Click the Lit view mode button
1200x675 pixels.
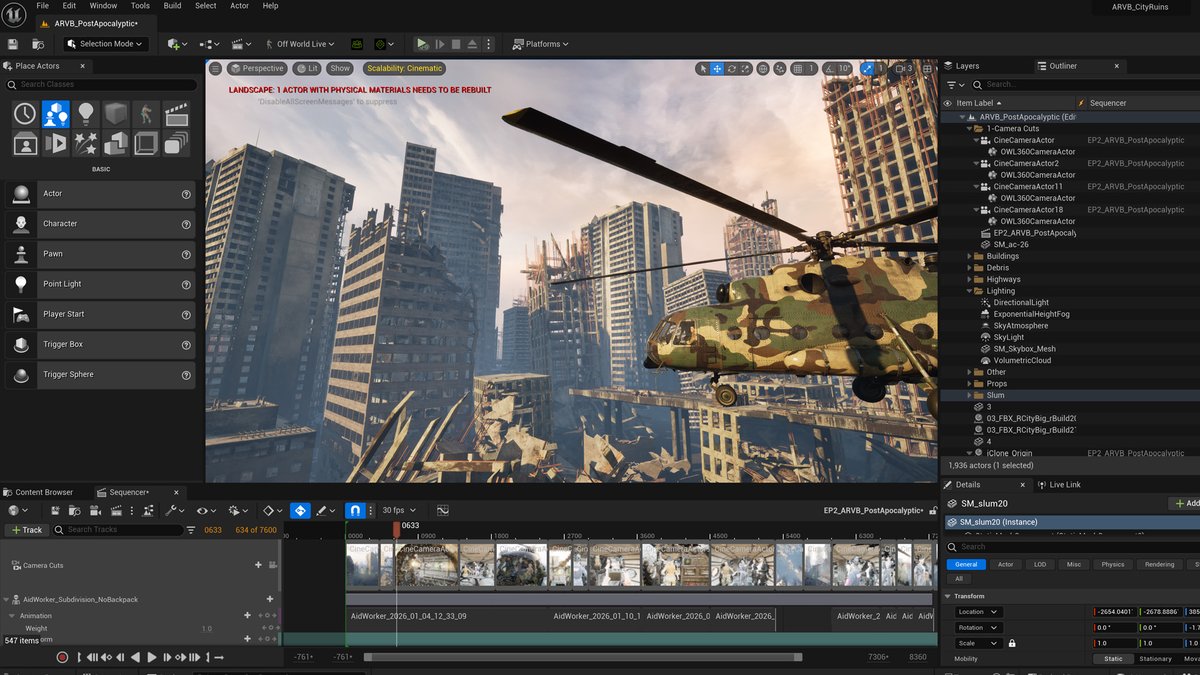tap(307, 69)
